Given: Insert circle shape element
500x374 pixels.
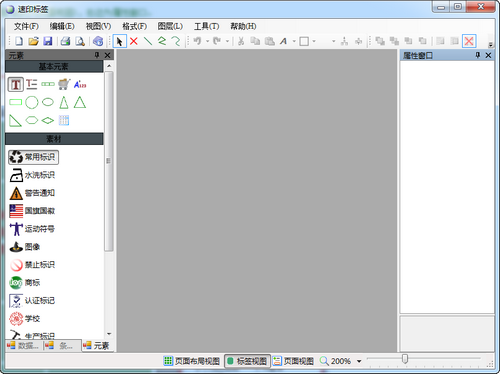Looking at the screenshot, I should tap(32, 102).
